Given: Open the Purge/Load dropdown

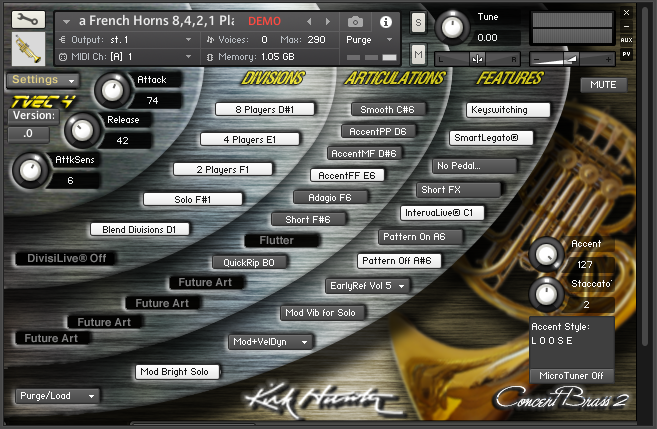Looking at the screenshot, I should [57, 396].
